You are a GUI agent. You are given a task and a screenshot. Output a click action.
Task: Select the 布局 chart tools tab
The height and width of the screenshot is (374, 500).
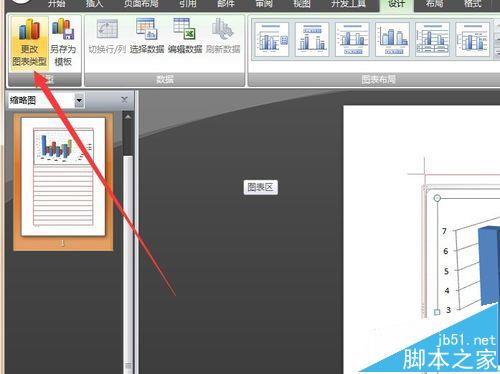pyautogui.click(x=434, y=4)
